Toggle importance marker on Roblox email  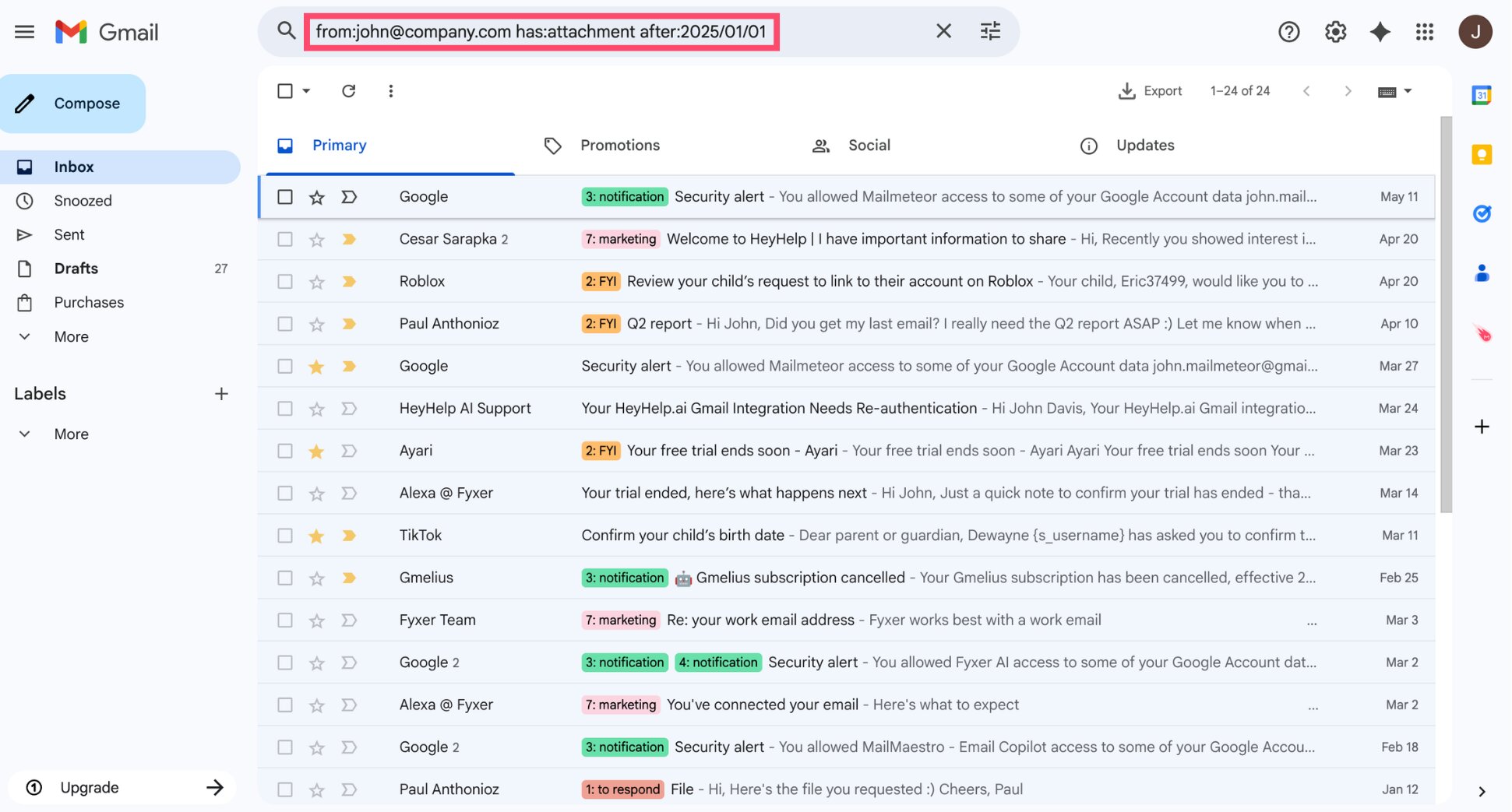point(349,282)
